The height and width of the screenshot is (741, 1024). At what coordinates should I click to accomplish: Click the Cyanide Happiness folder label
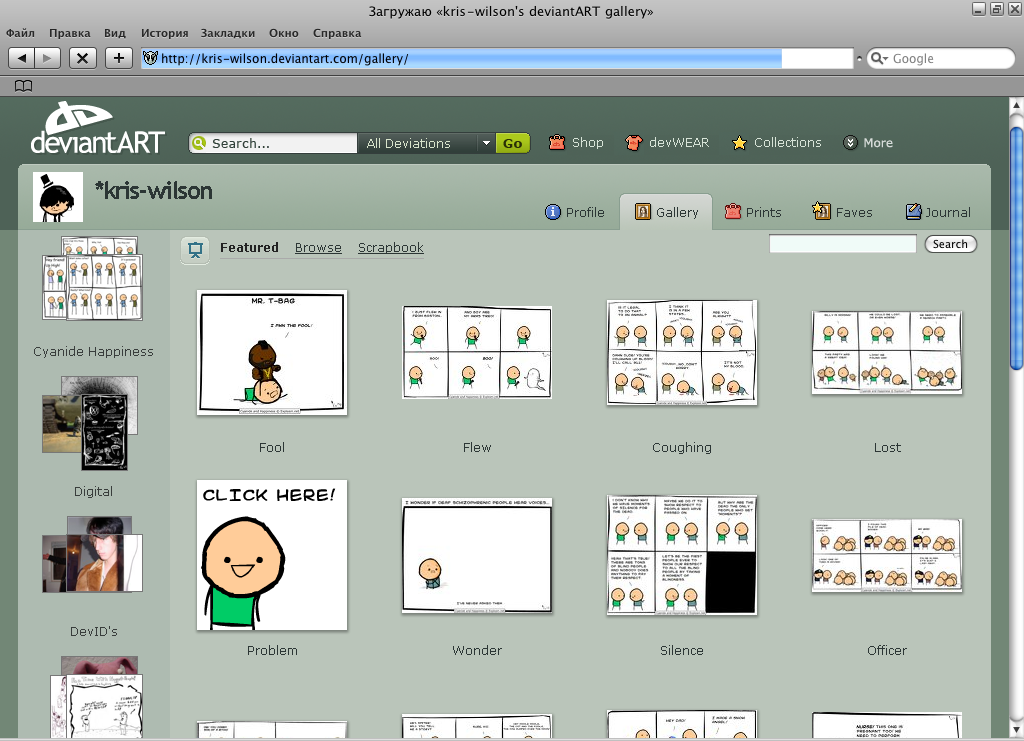(93, 351)
